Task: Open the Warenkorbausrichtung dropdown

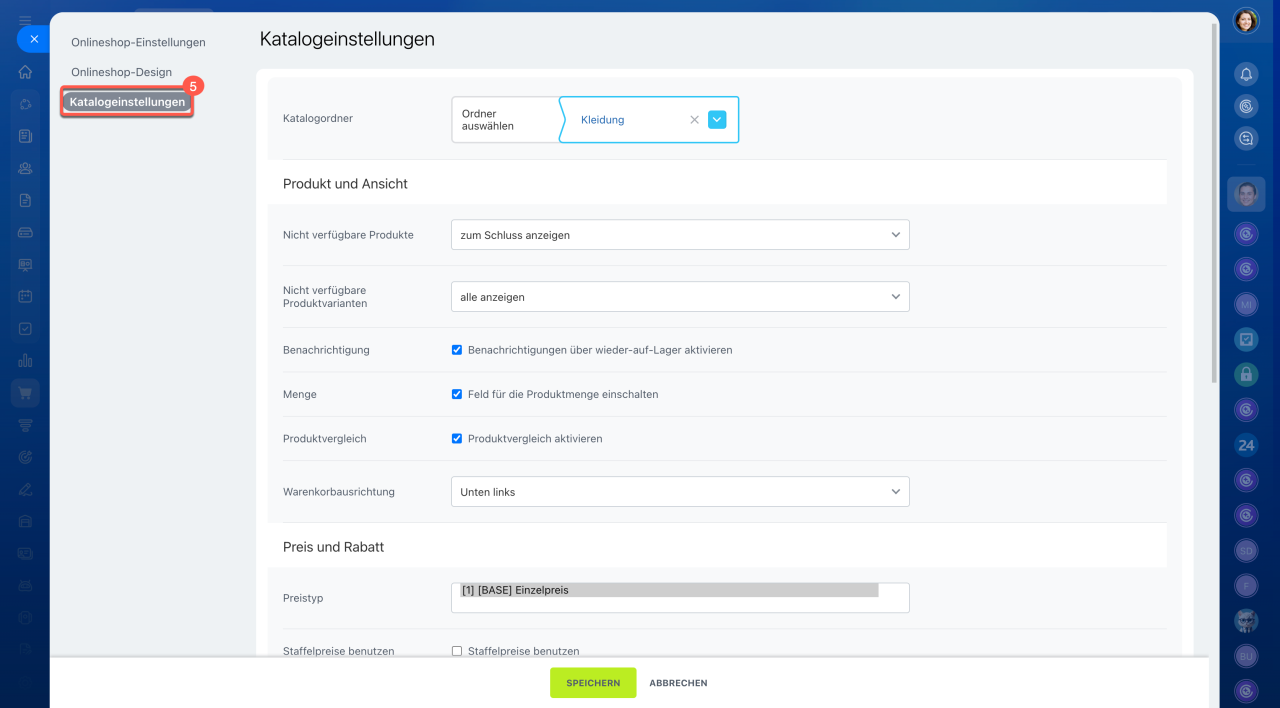Action: 680,492
